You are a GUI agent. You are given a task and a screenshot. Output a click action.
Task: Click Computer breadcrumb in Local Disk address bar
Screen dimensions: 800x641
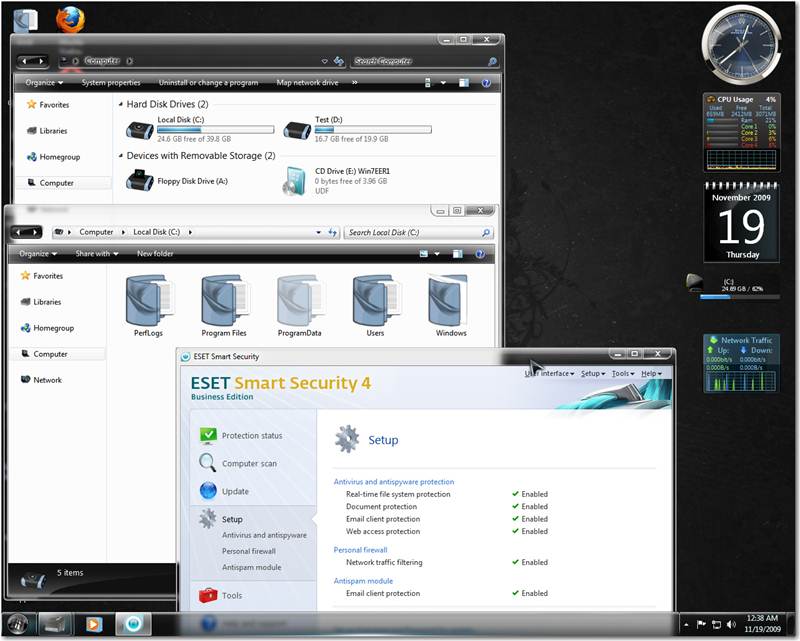pyautogui.click(x=96, y=232)
